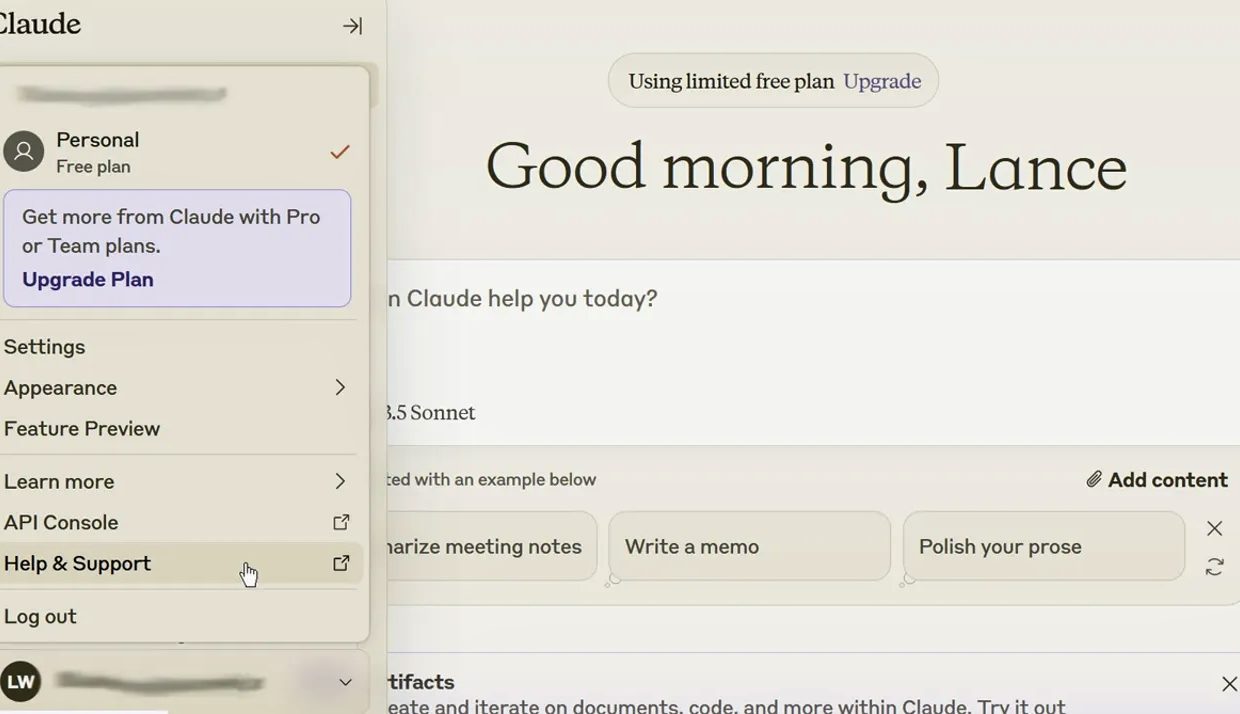Select the Personal Free plan account
The width and height of the screenshot is (1240, 714).
[x=178, y=152]
